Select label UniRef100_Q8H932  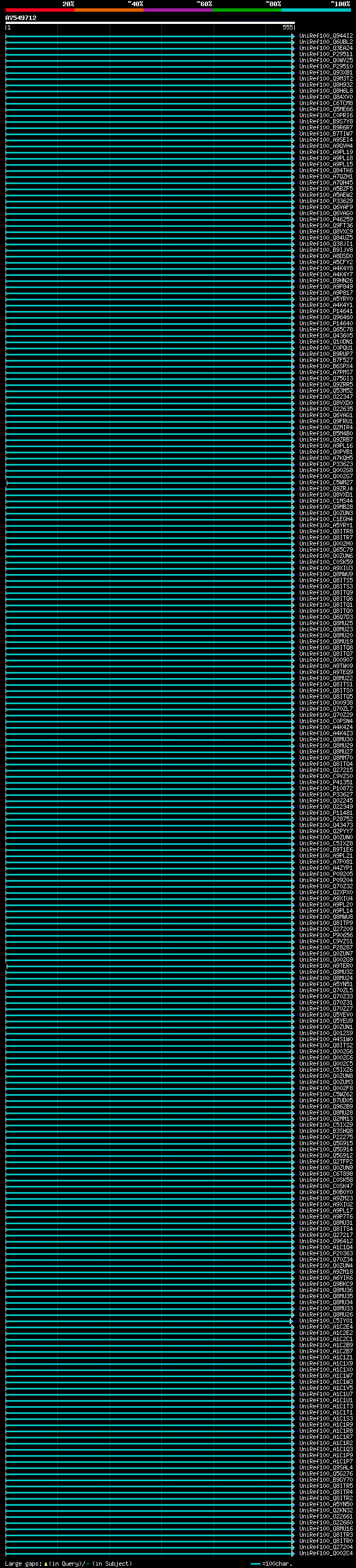(x=325, y=85)
